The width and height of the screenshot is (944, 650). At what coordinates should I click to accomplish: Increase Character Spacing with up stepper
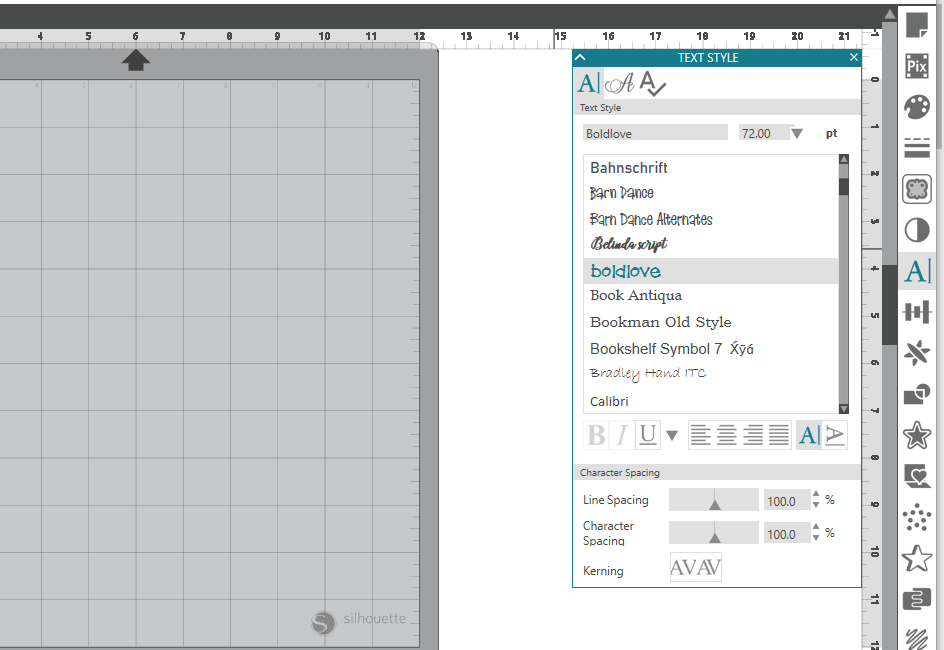tap(816, 527)
